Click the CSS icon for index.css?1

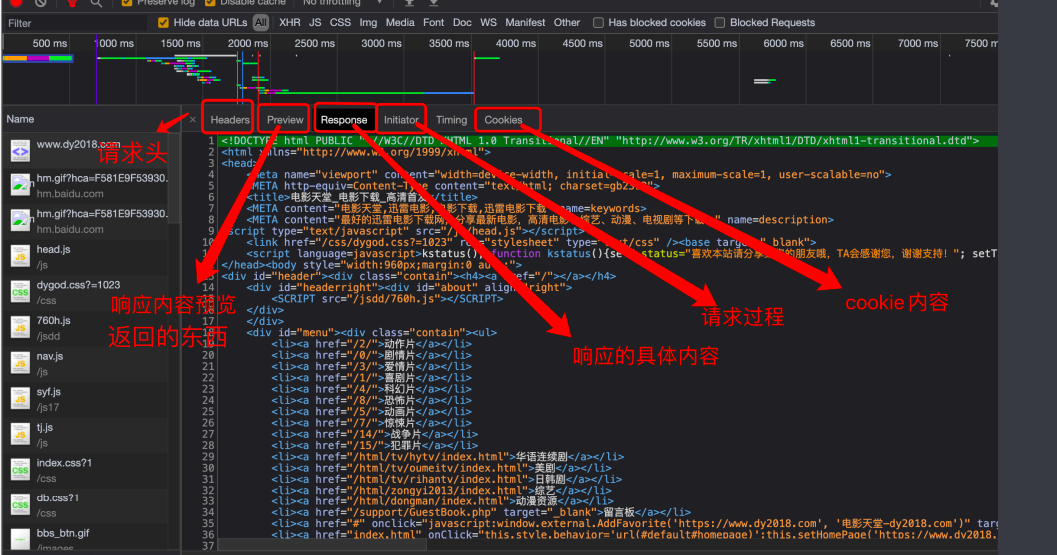(20, 470)
